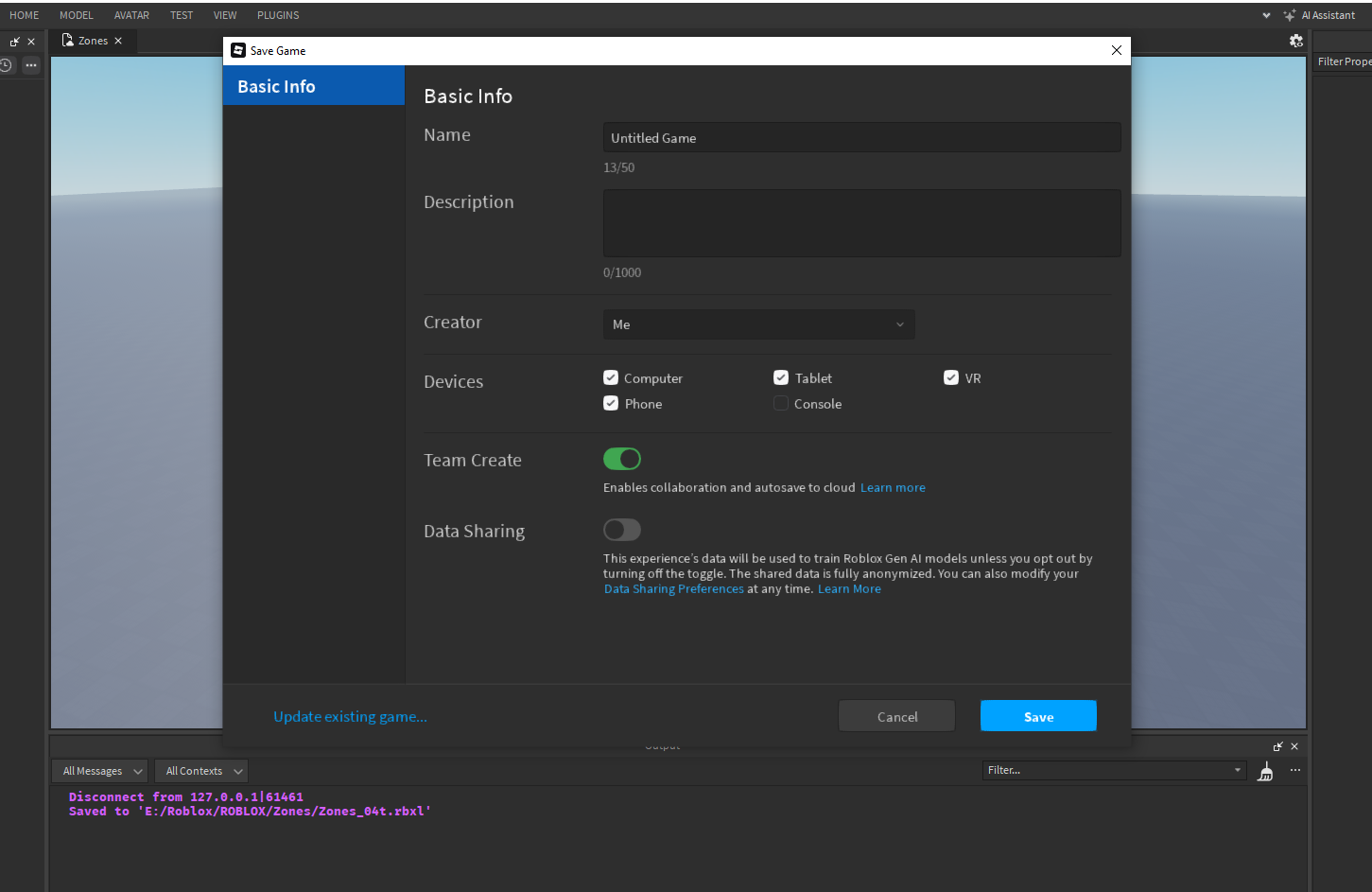
Task: Open the Output panel's three-dot menu
Action: 1295,770
